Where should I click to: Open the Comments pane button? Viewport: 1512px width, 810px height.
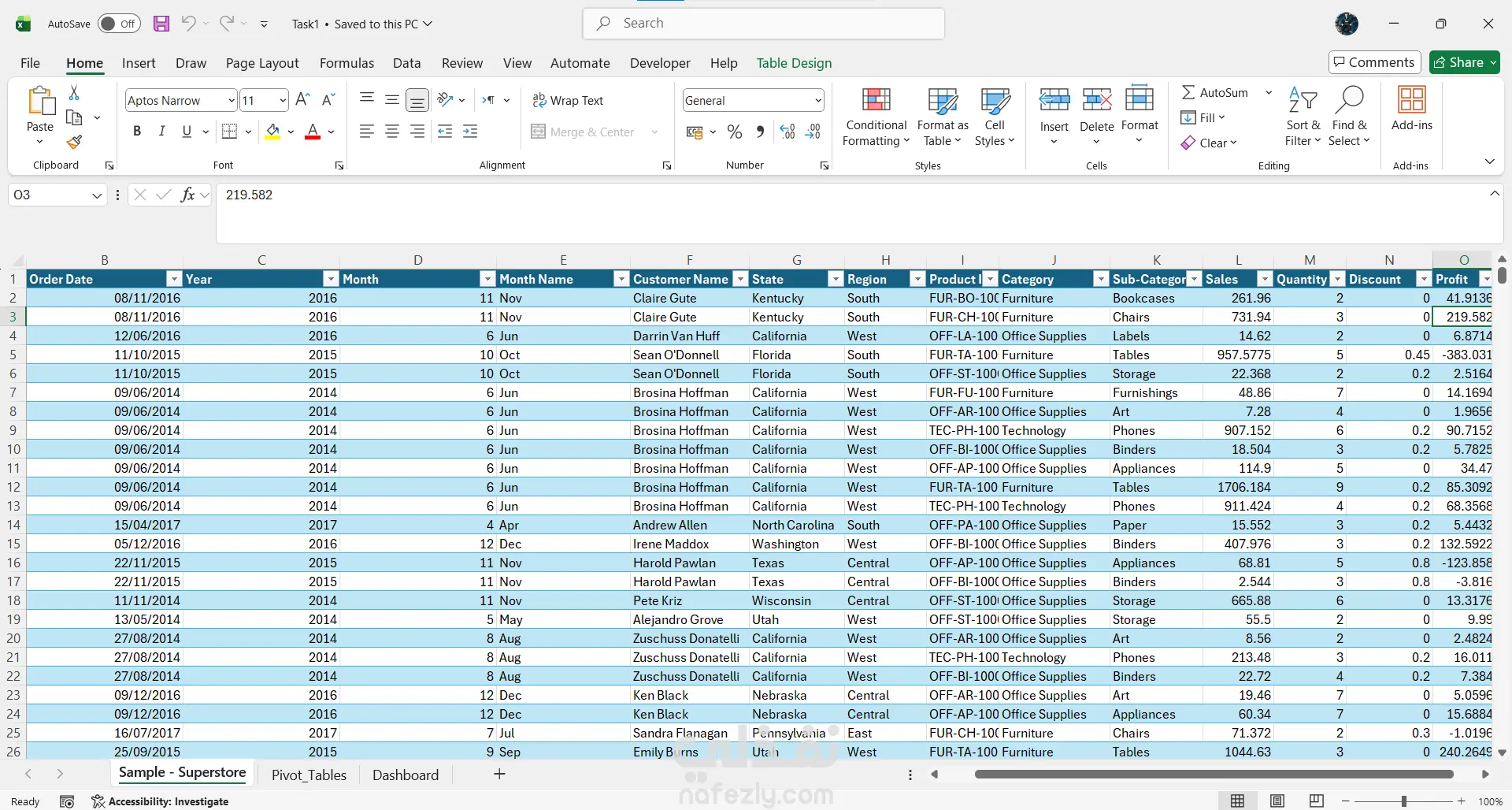pyautogui.click(x=1374, y=62)
